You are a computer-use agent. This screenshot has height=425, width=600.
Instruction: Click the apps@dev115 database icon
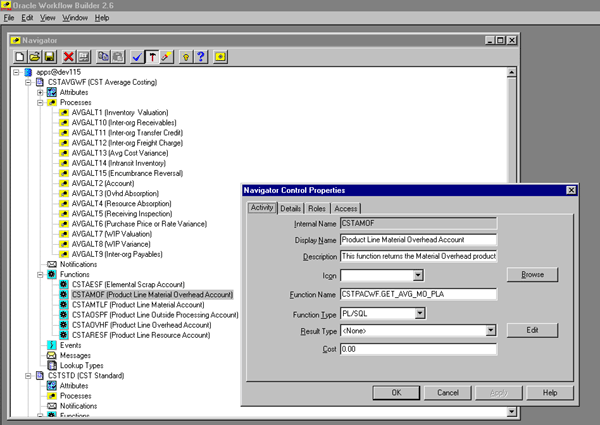click(x=28, y=72)
